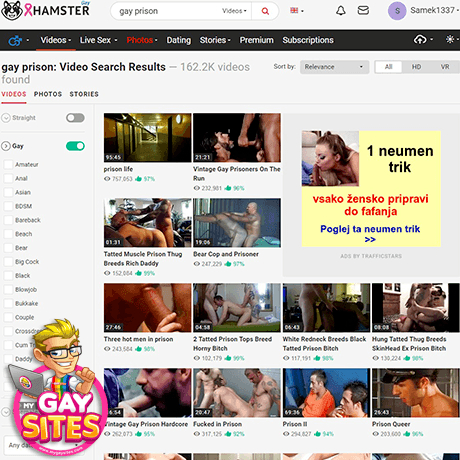Image resolution: width=460 pixels, height=460 pixels.
Task: Select the All quality filter
Action: click(x=388, y=67)
